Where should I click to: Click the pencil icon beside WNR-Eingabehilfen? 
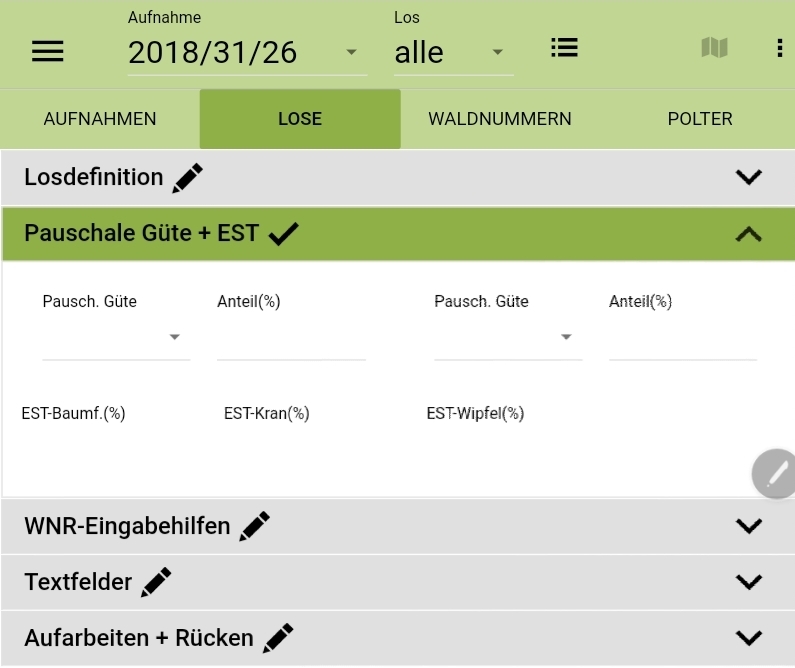point(255,526)
